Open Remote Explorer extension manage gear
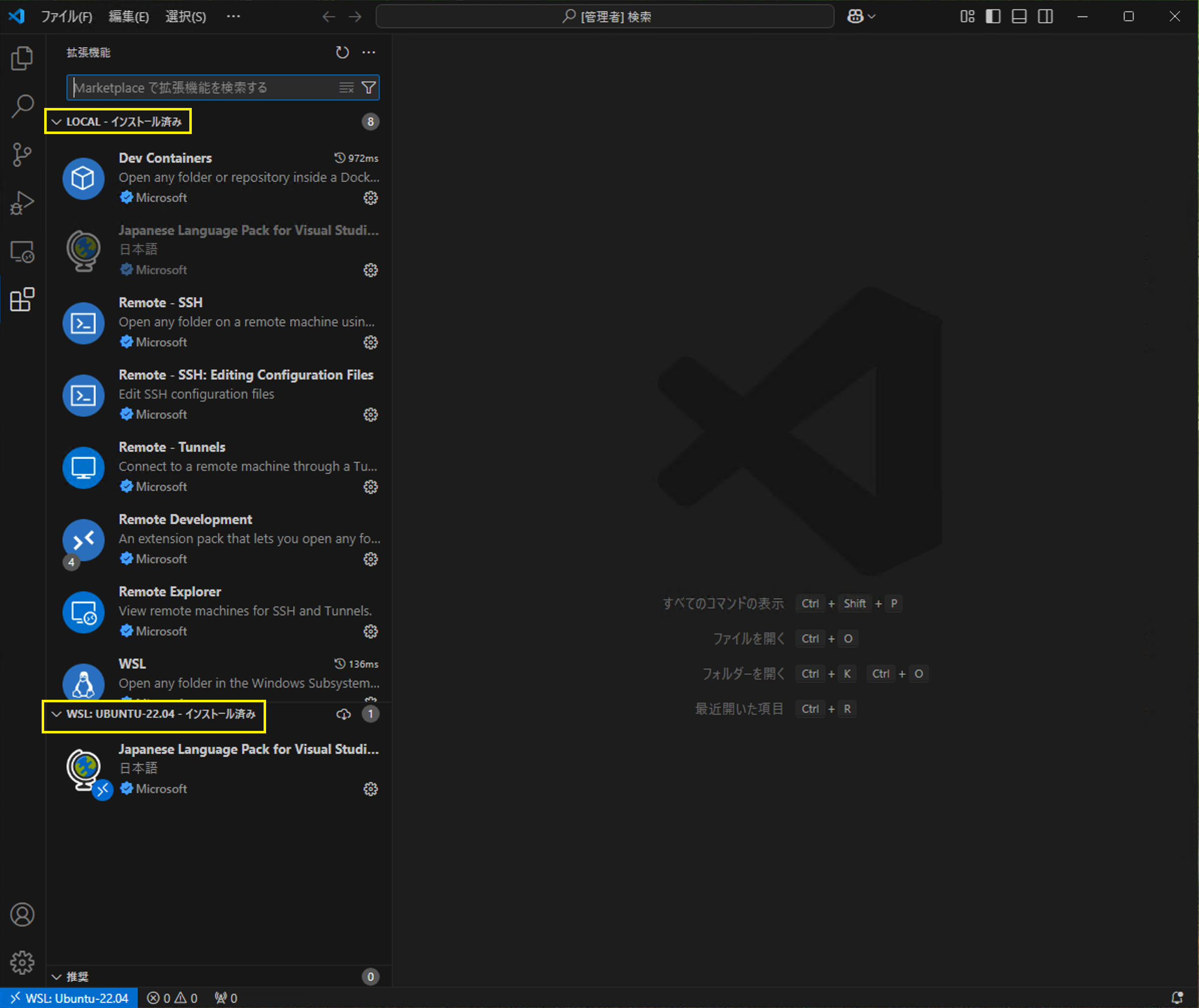Image resolution: width=1199 pixels, height=1008 pixels. click(371, 632)
